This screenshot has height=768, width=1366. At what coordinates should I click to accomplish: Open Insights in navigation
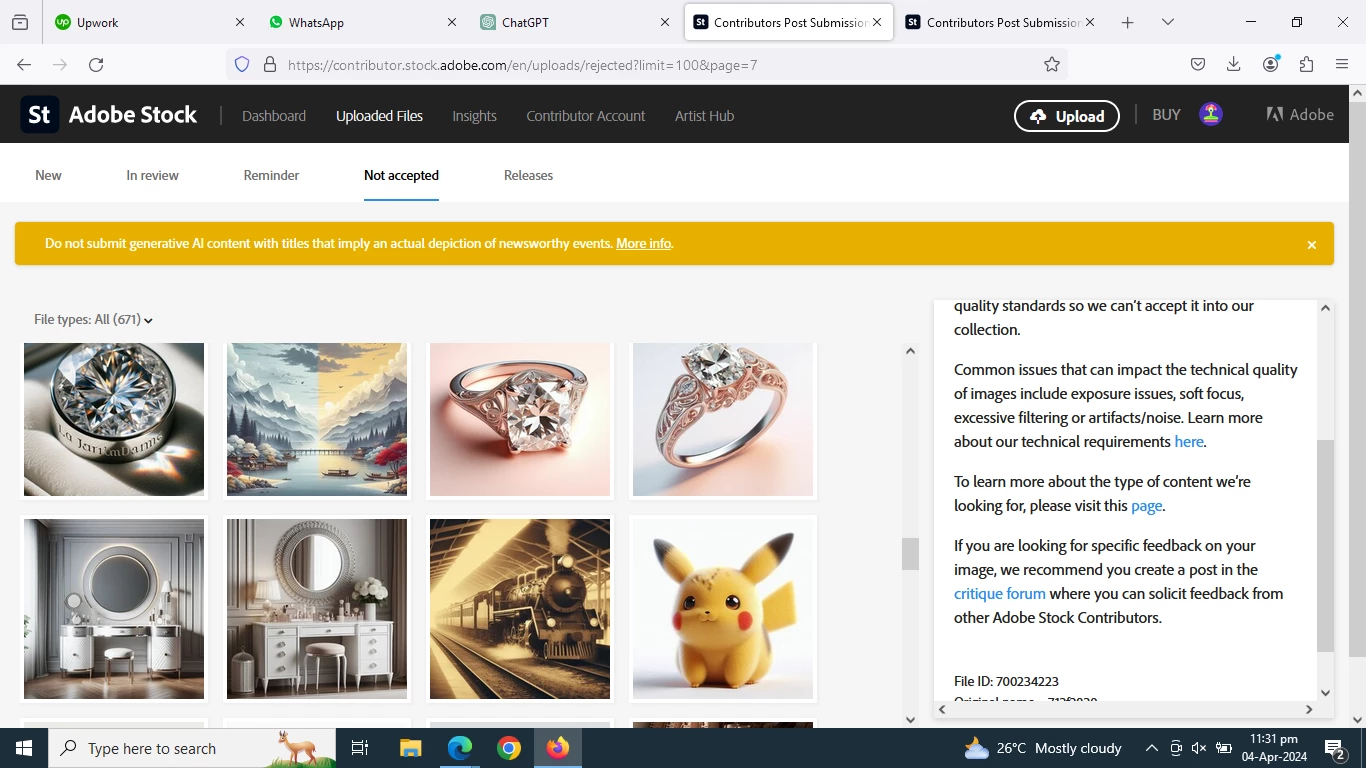coord(474,116)
